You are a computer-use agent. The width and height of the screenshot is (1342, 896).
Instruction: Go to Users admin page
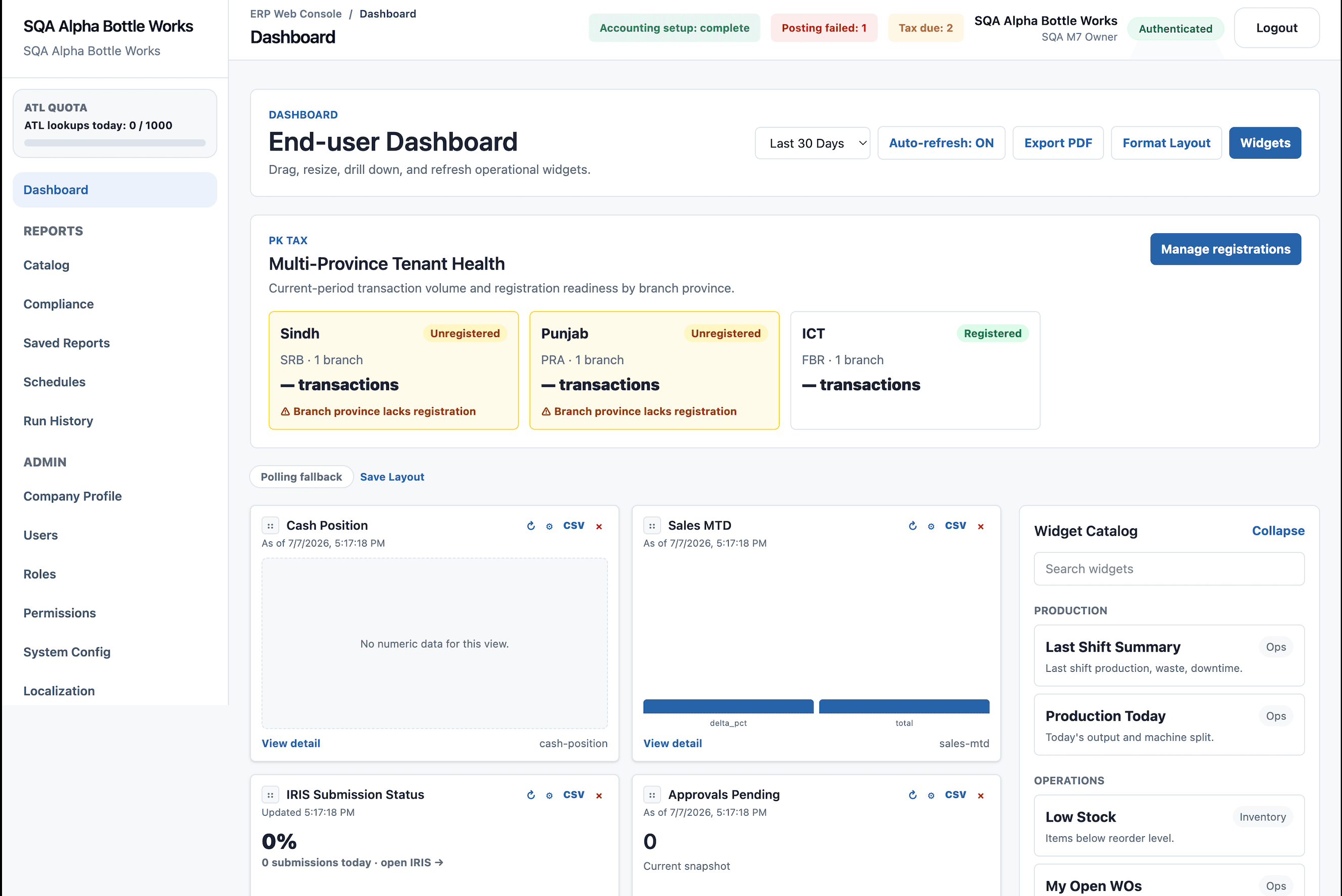[40, 535]
